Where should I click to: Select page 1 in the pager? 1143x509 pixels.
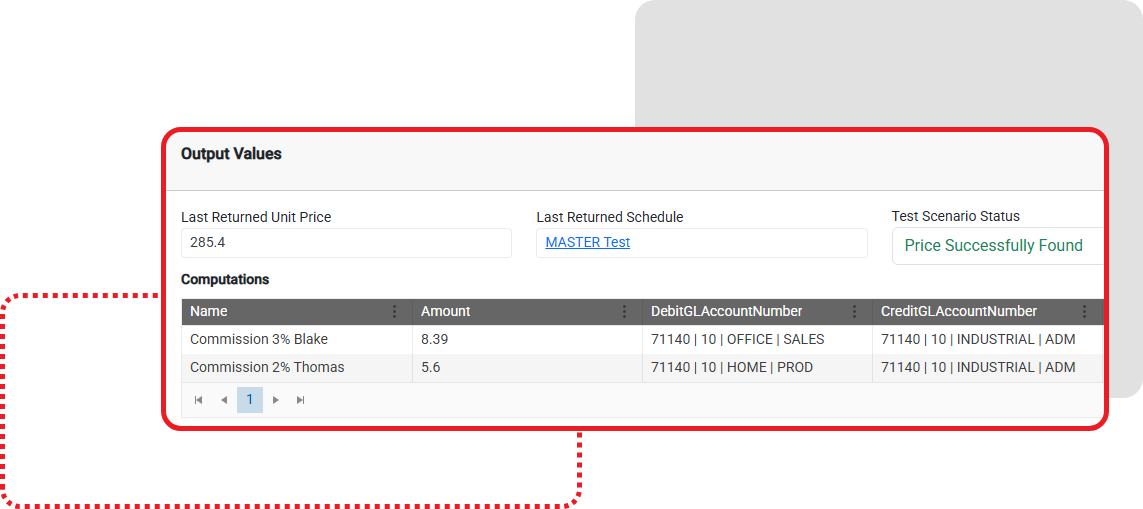click(x=250, y=400)
